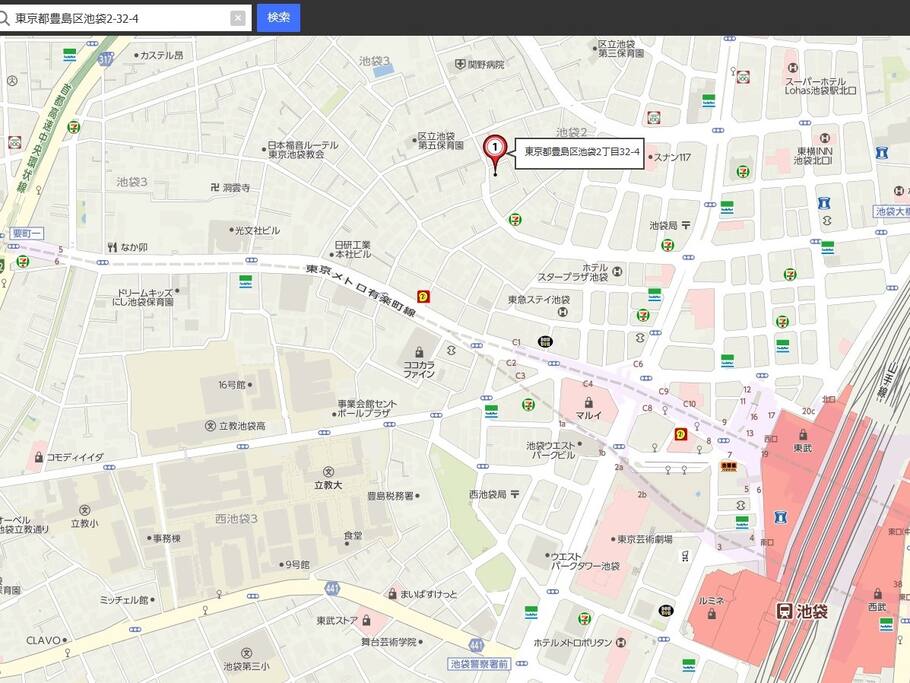Click the parking icon beside 東京メトロ有楽町線 label
This screenshot has width=910, height=683.
424,297
